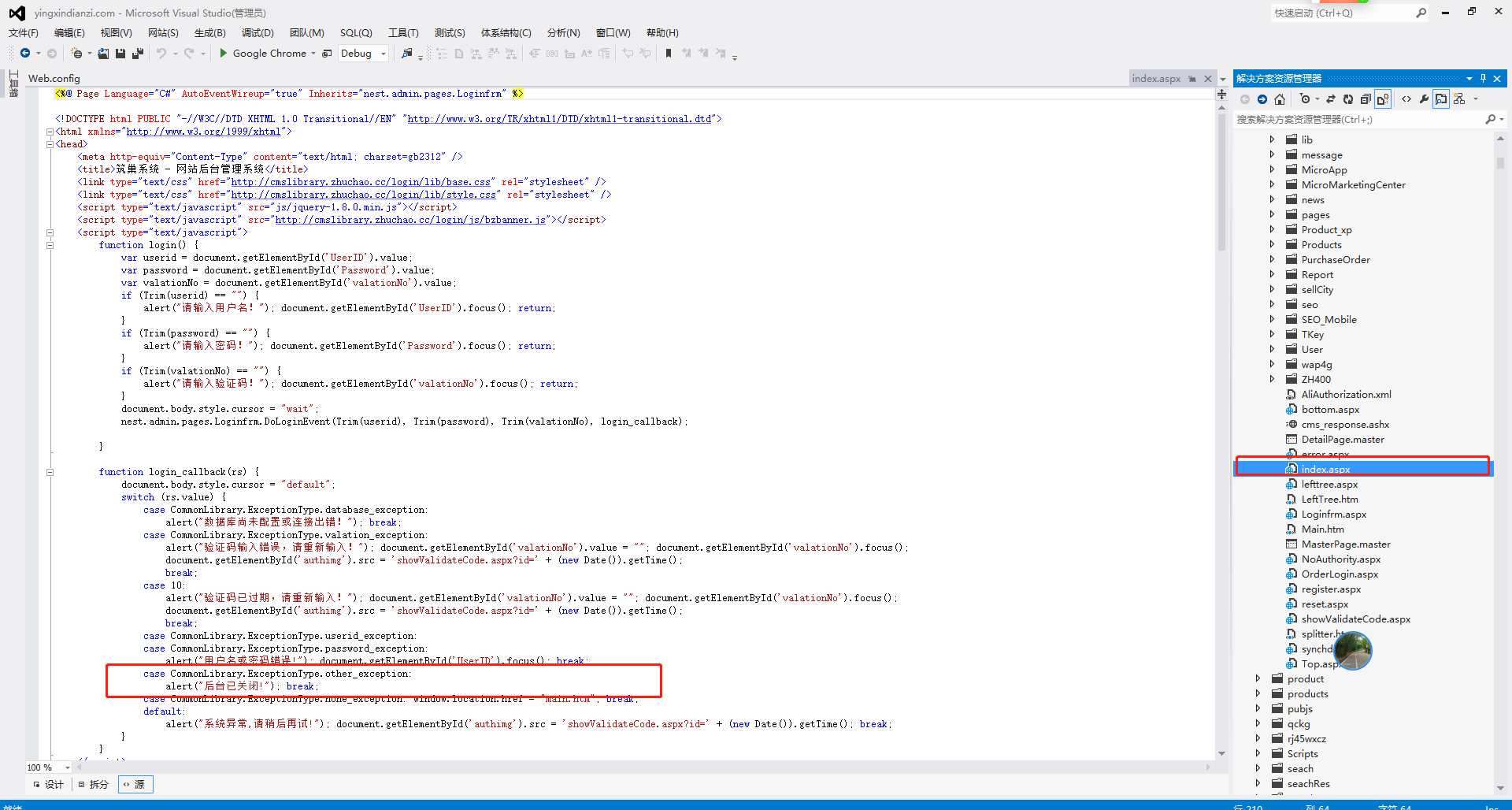Follow the base.css stylesheet link

pos(361,182)
